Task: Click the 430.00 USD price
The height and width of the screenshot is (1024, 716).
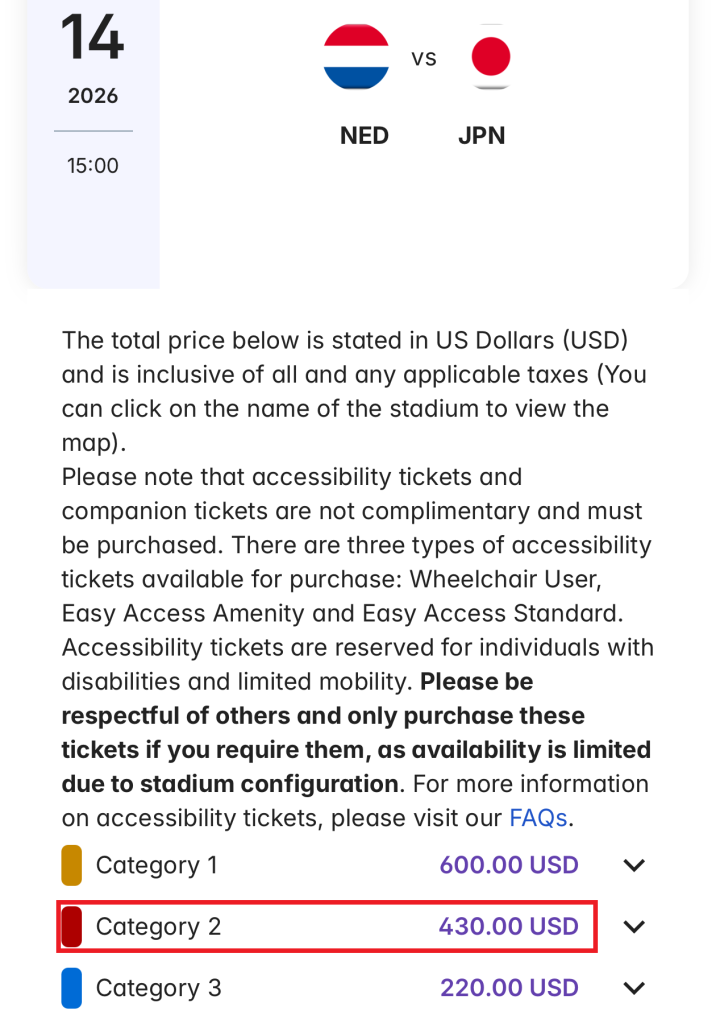Action: pos(508,927)
